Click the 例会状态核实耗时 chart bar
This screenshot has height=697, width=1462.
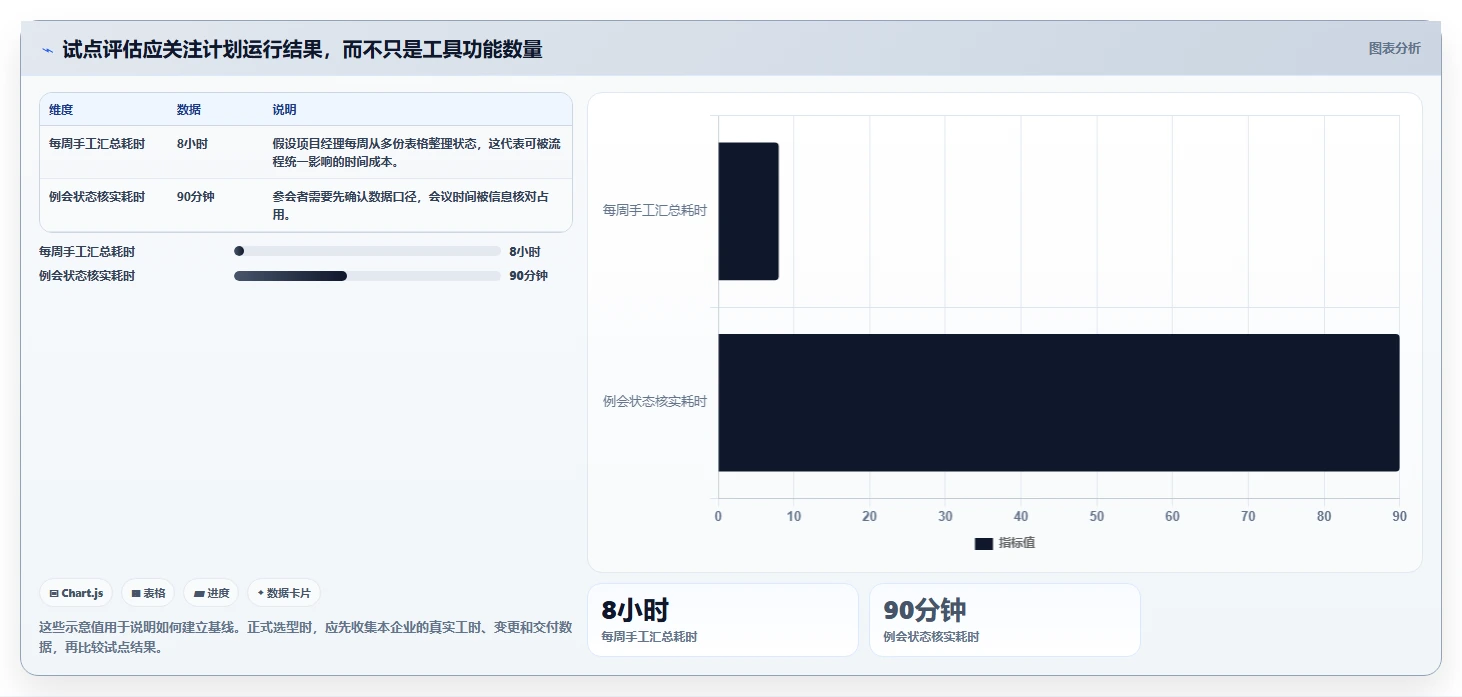(1058, 402)
